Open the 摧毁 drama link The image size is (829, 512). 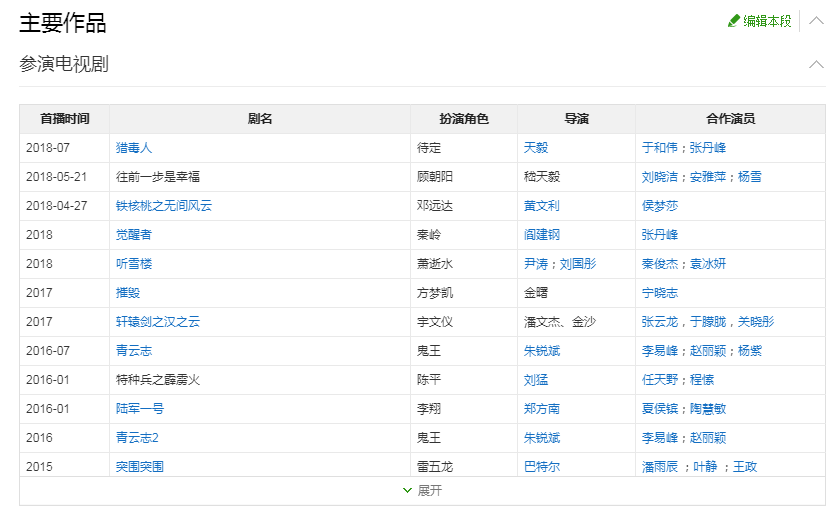pos(128,292)
